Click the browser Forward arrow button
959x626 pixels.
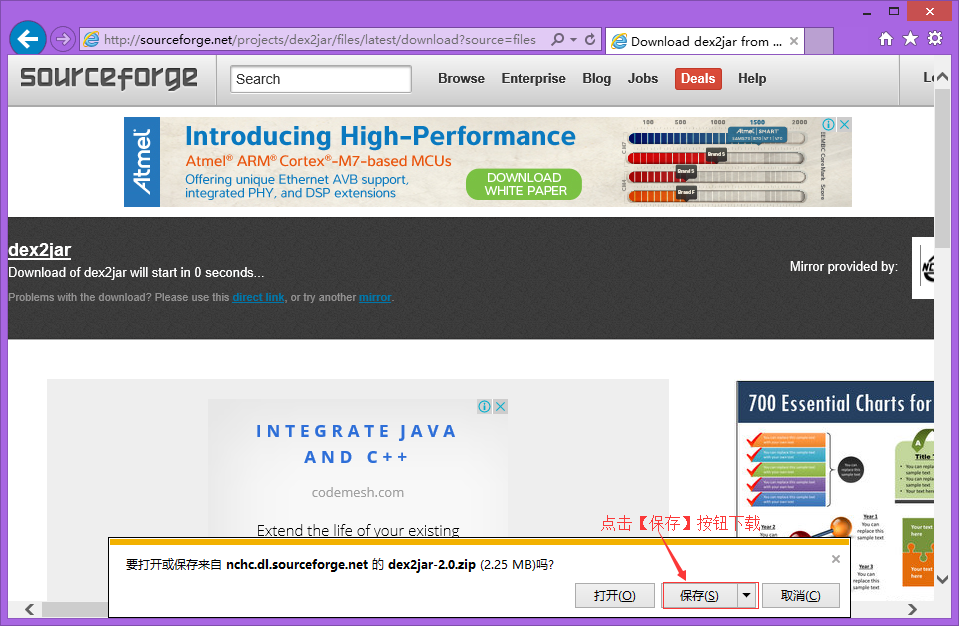(x=63, y=39)
